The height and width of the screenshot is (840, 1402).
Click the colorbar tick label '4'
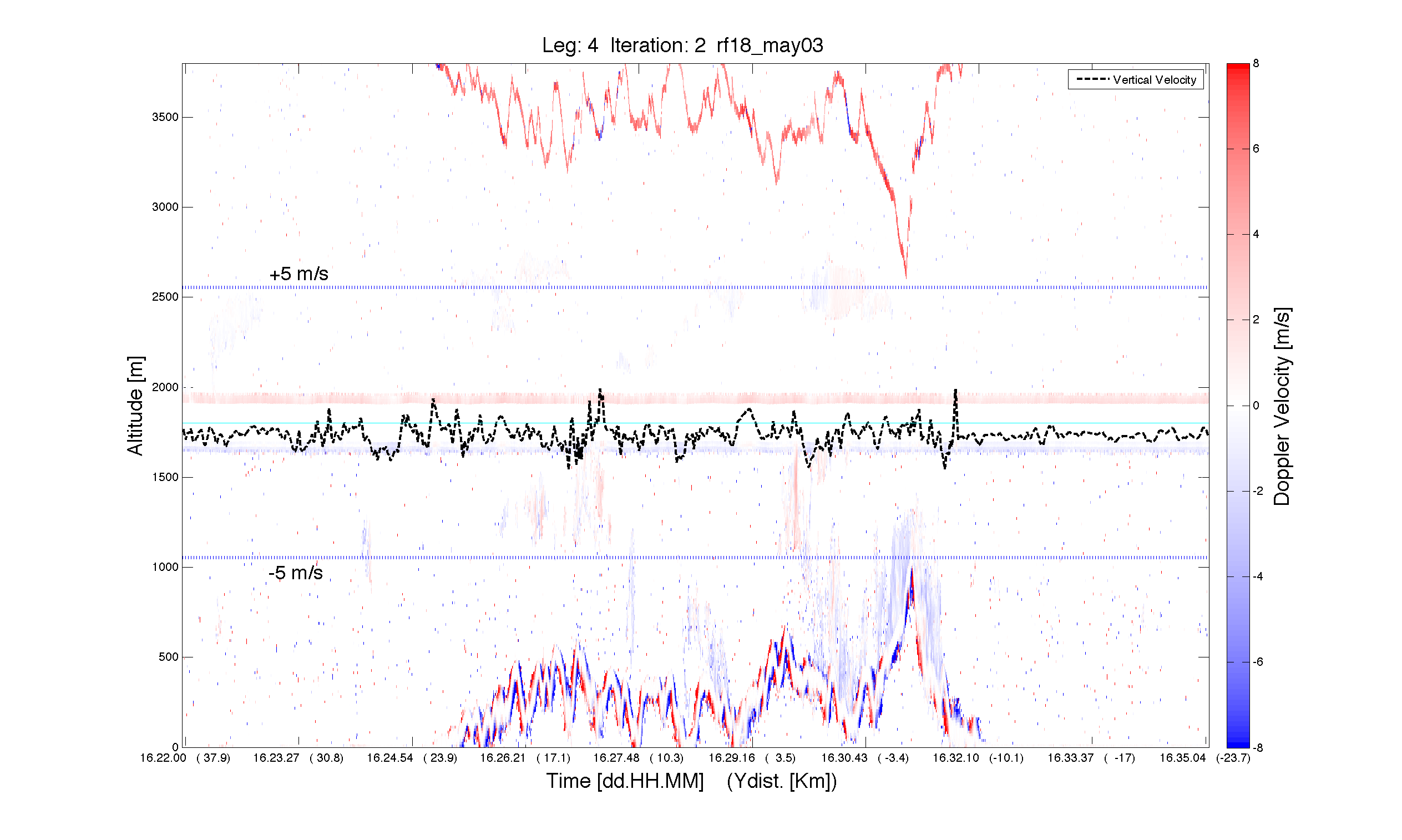click(x=1256, y=234)
